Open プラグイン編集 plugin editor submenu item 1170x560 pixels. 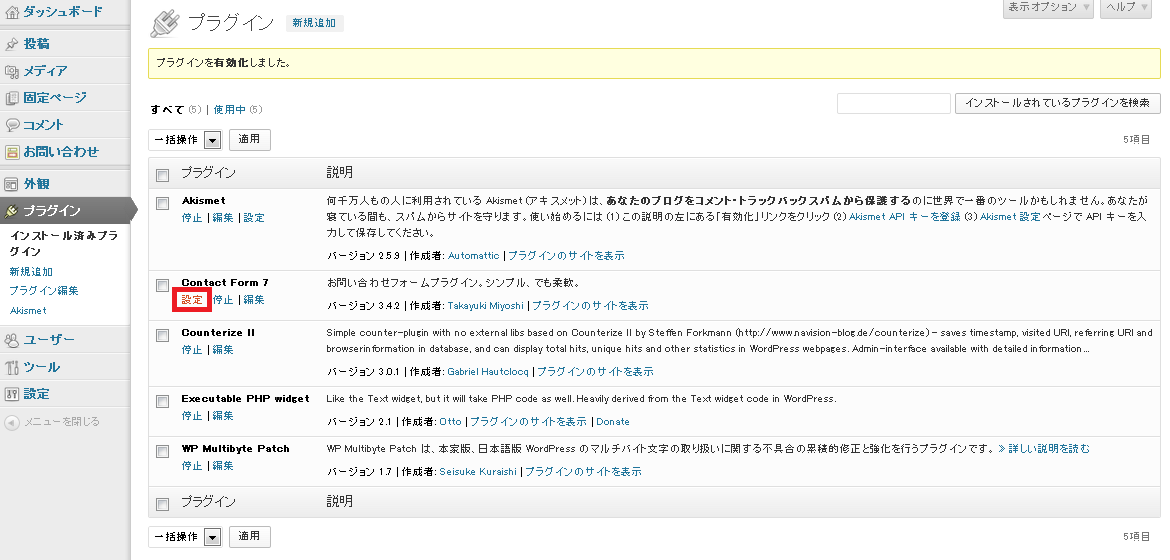tap(43, 291)
